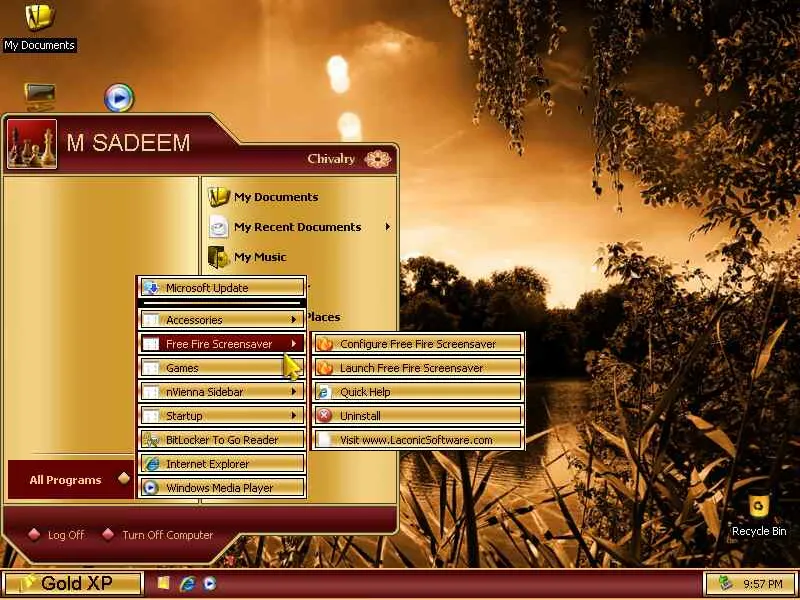The image size is (800, 600).
Task: Click the All Programs button
Action: coord(70,480)
